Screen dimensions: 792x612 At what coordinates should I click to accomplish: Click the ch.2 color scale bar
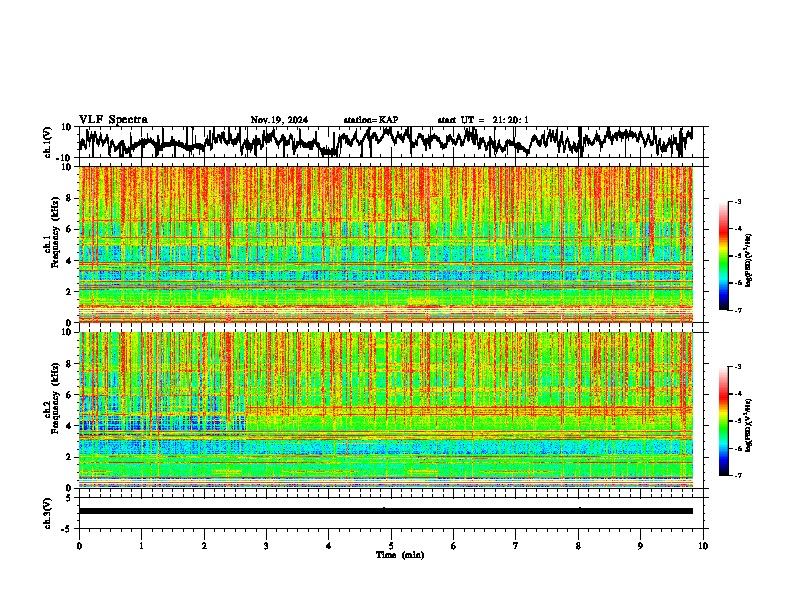pyautogui.click(x=723, y=421)
